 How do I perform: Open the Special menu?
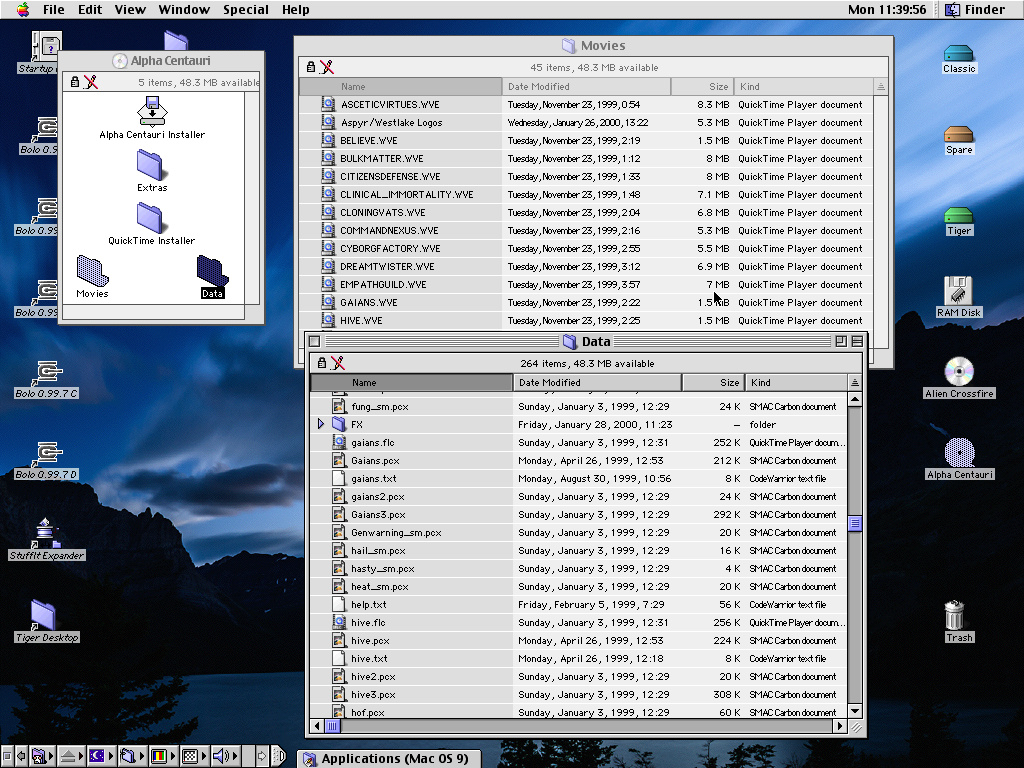[x=245, y=10]
